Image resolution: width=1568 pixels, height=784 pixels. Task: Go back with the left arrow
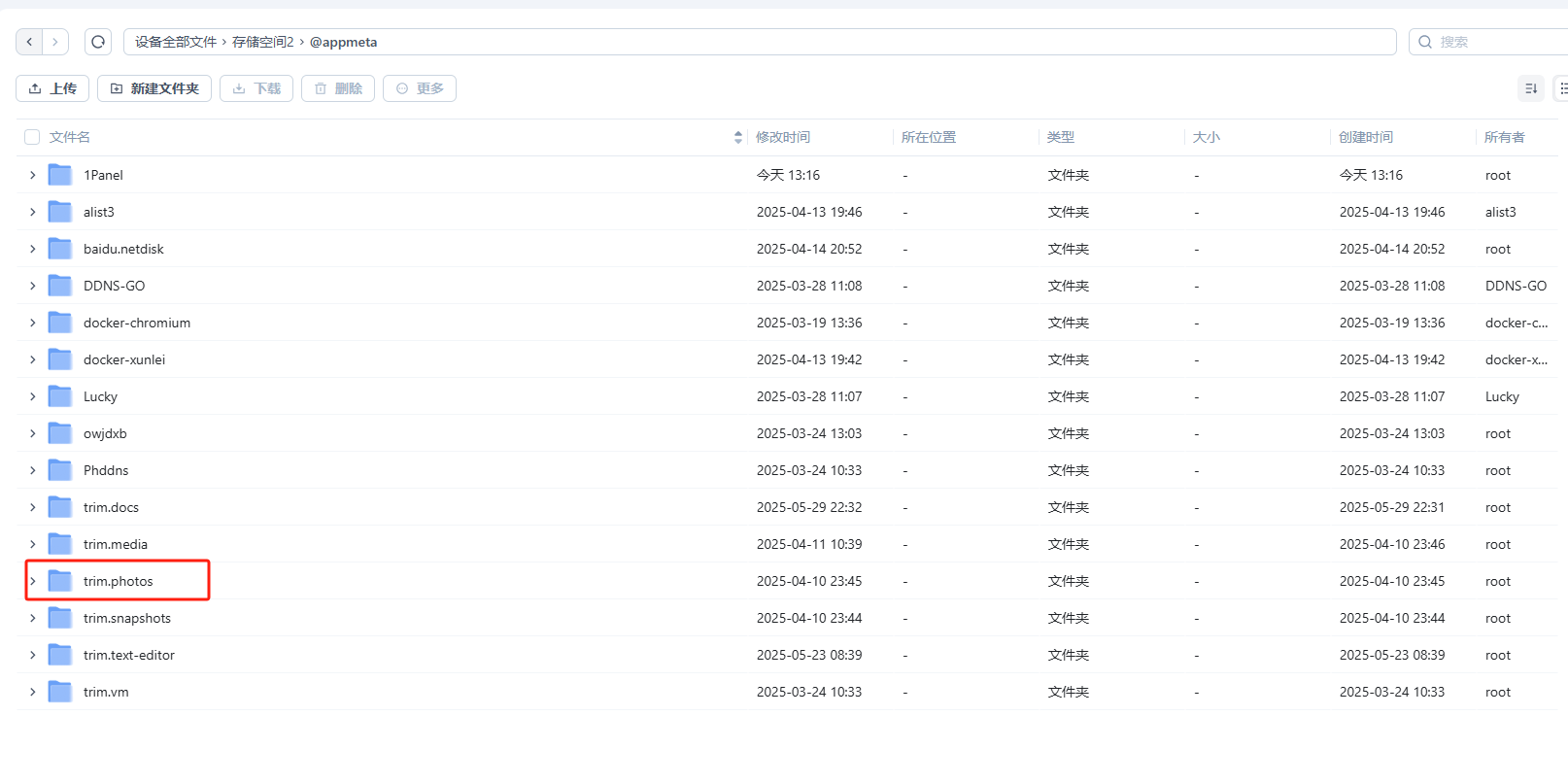click(29, 42)
